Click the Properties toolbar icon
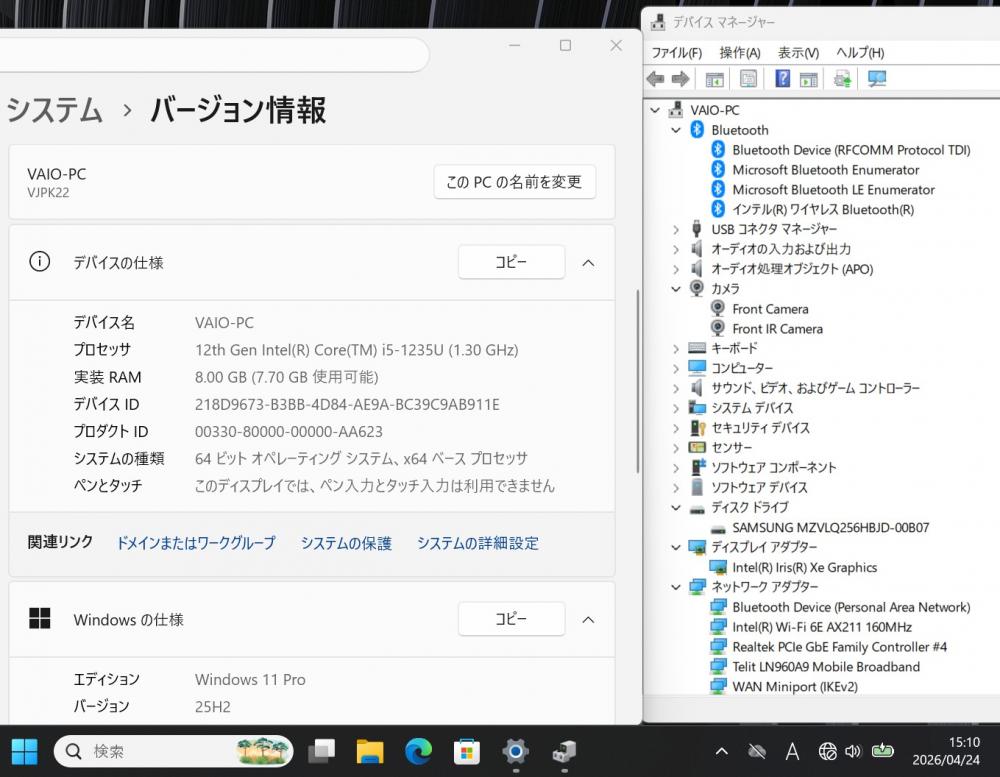 click(x=748, y=79)
